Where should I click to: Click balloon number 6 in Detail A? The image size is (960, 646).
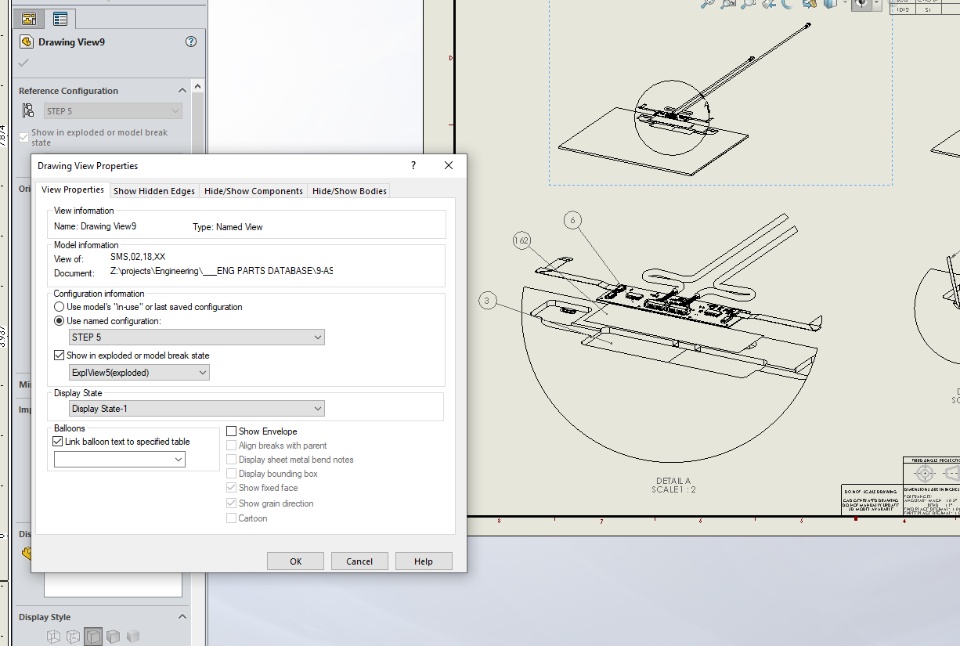coord(572,220)
